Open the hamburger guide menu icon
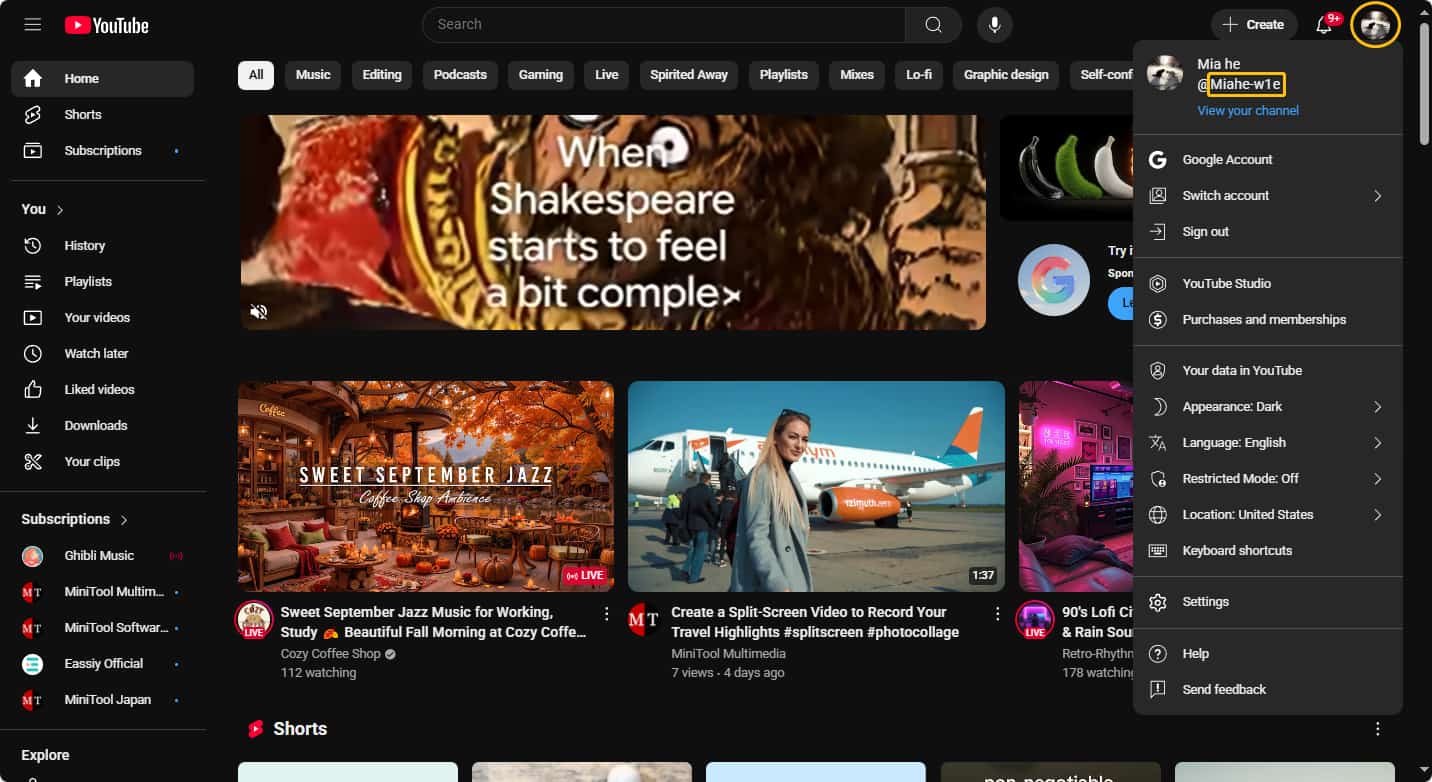 point(33,25)
